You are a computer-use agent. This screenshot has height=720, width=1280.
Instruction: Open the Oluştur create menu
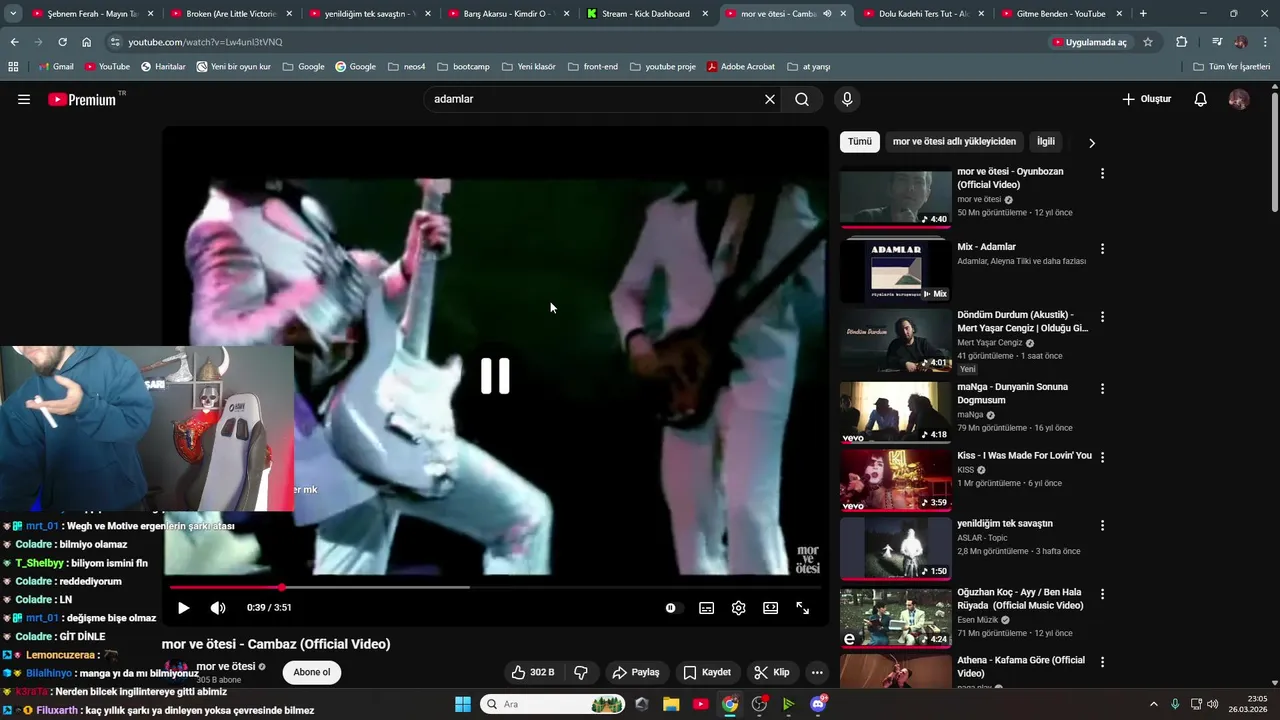(1146, 99)
